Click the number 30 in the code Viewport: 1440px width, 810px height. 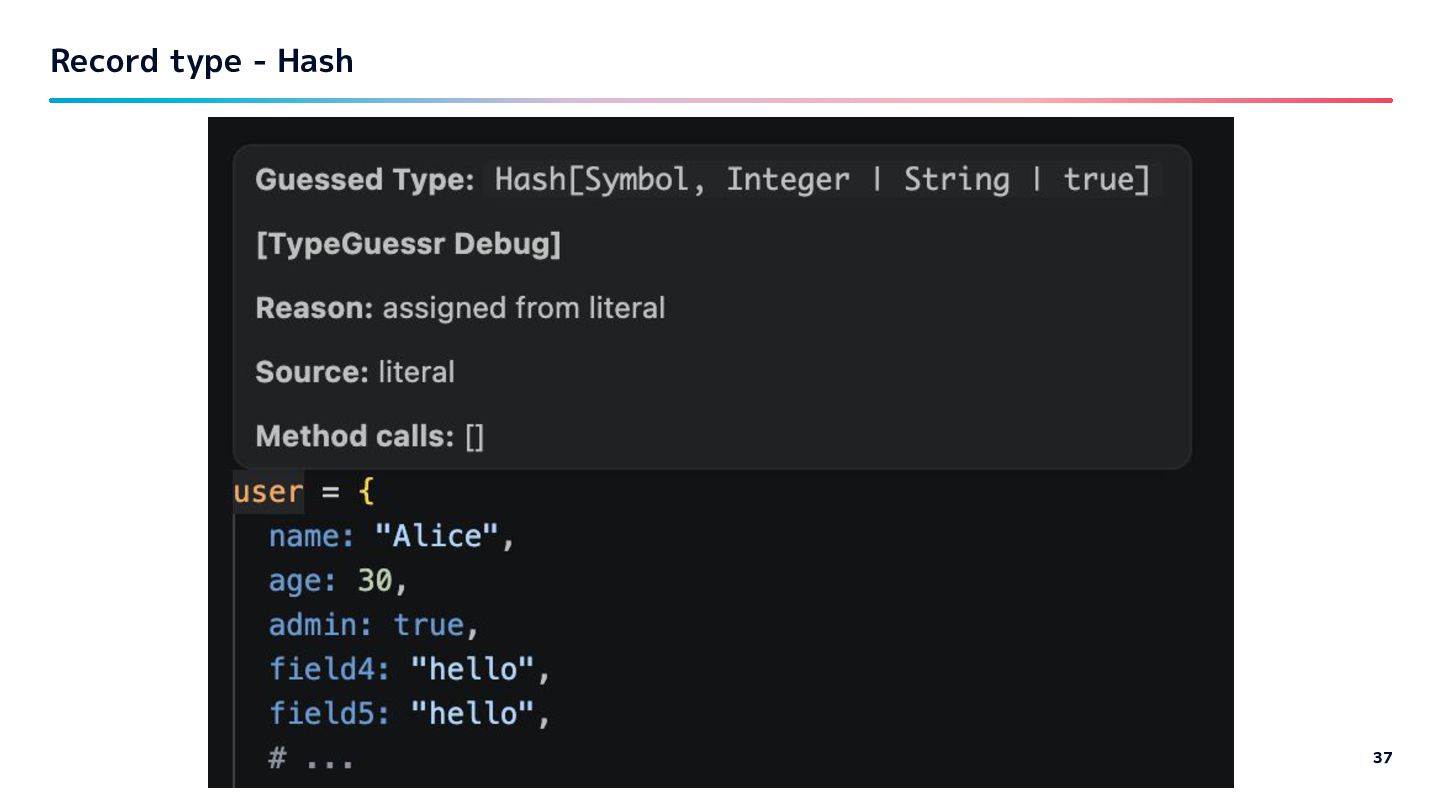pos(375,581)
